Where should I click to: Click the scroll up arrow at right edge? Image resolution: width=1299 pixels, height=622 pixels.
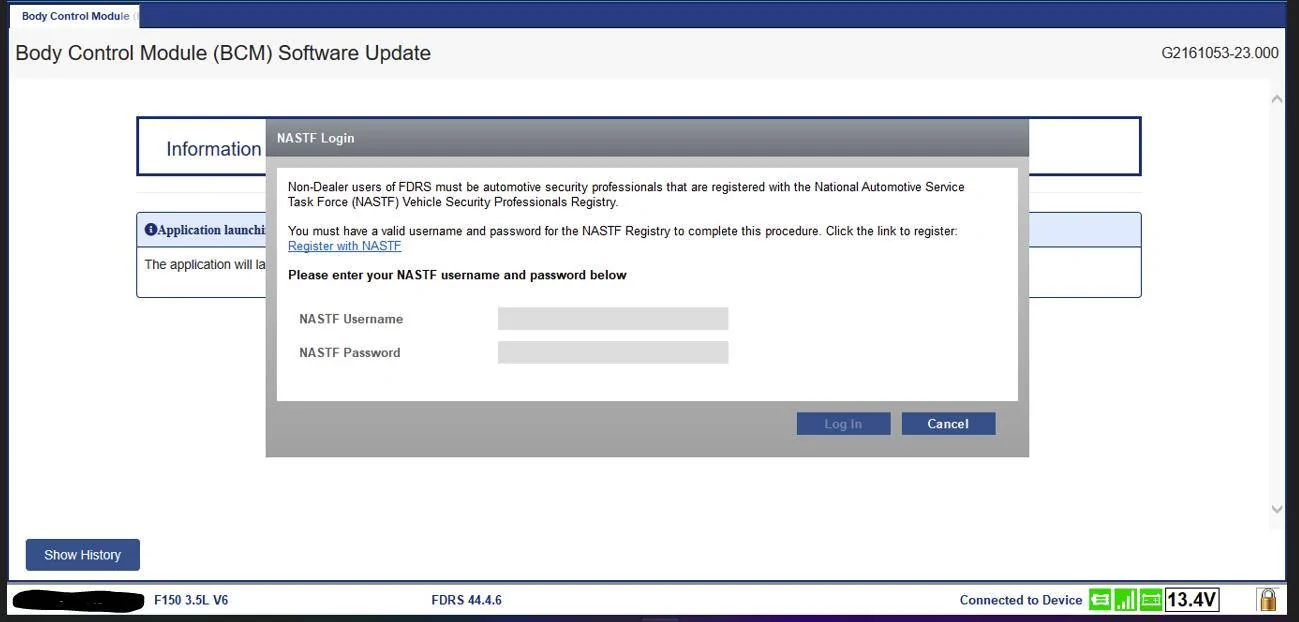click(x=1276, y=99)
